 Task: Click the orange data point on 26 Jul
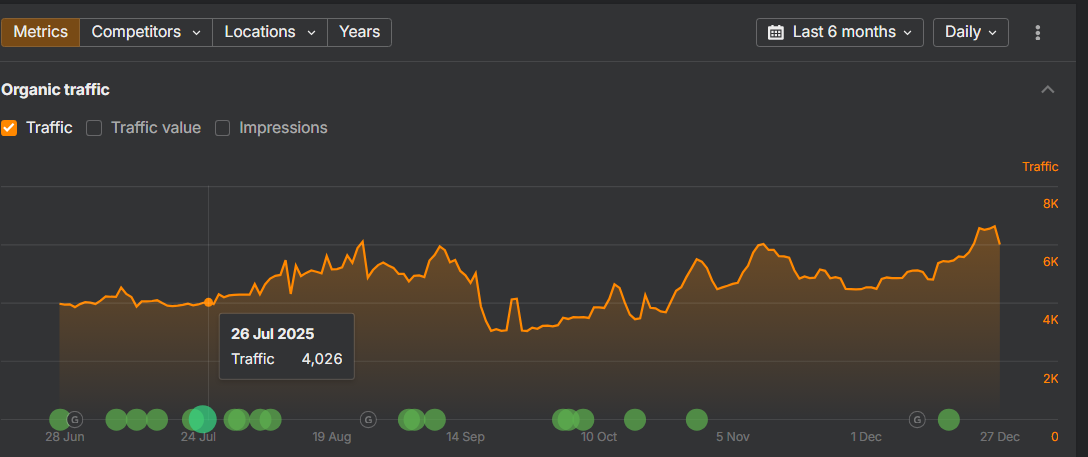209,302
